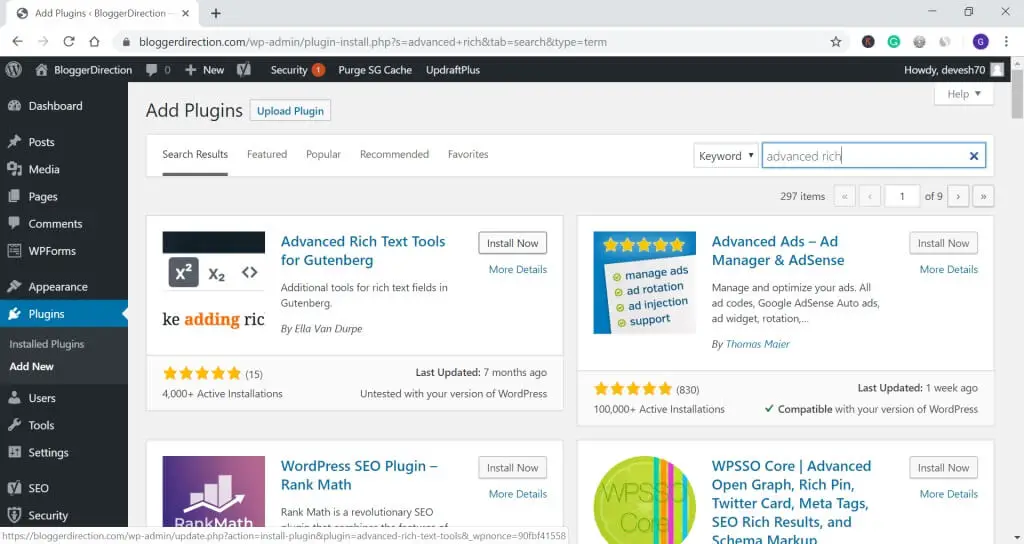Install Advanced Ads plugin
The image size is (1024, 544).
pos(943,243)
